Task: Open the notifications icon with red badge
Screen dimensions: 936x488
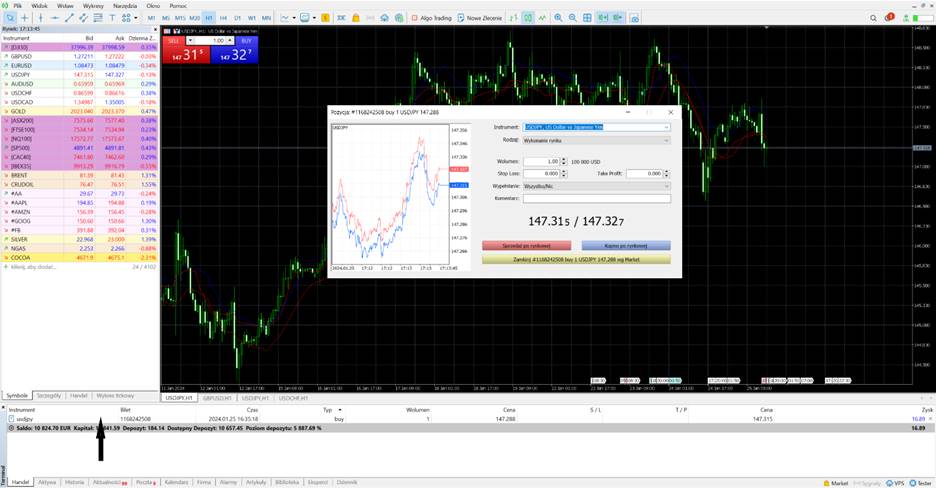Action: [889, 17]
